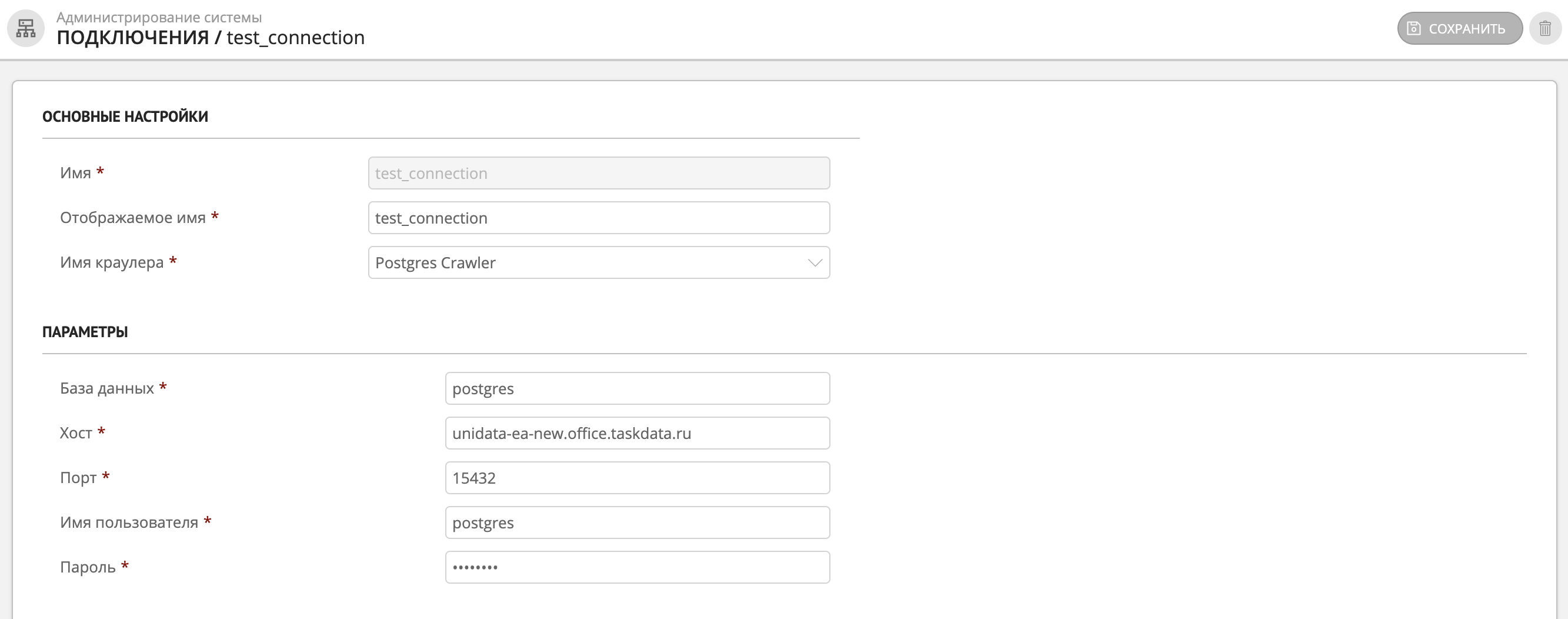Focus the Отображаемое имя text field
This screenshot has width=1568, height=619.
click(598, 218)
